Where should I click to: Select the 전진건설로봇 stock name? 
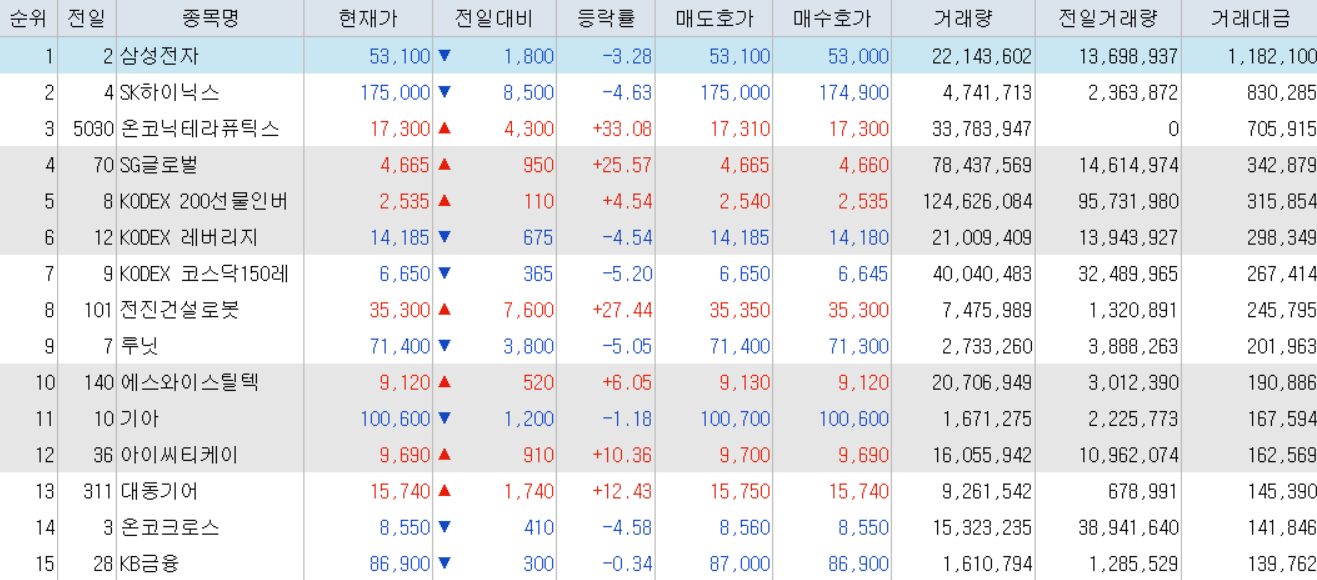tap(179, 310)
